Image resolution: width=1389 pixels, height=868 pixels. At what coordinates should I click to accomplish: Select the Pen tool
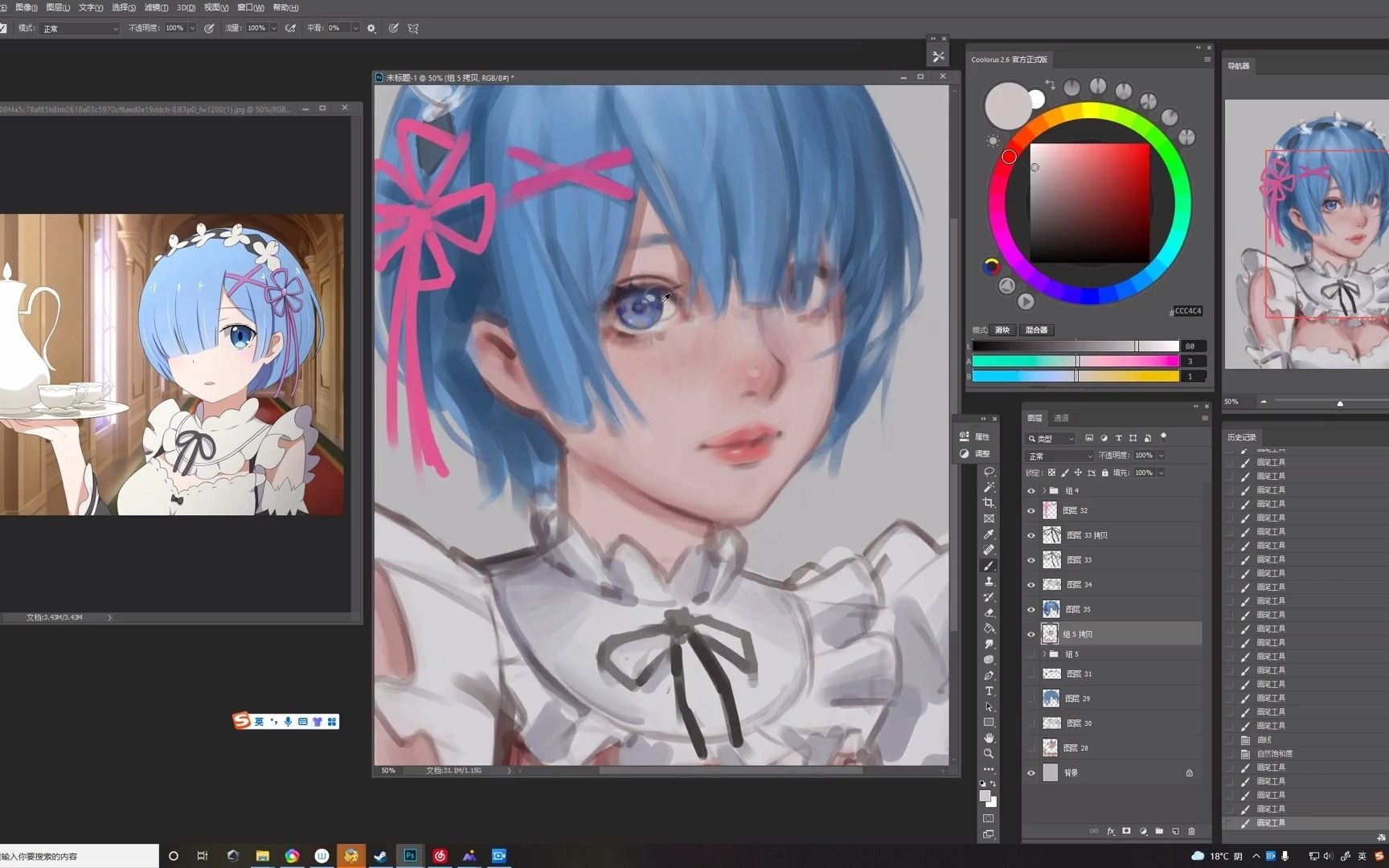(989, 675)
